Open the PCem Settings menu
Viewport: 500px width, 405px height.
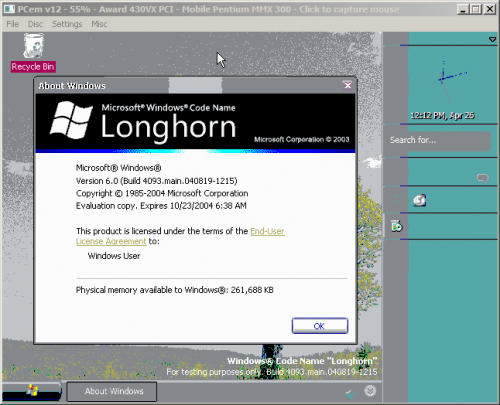pyautogui.click(x=67, y=24)
